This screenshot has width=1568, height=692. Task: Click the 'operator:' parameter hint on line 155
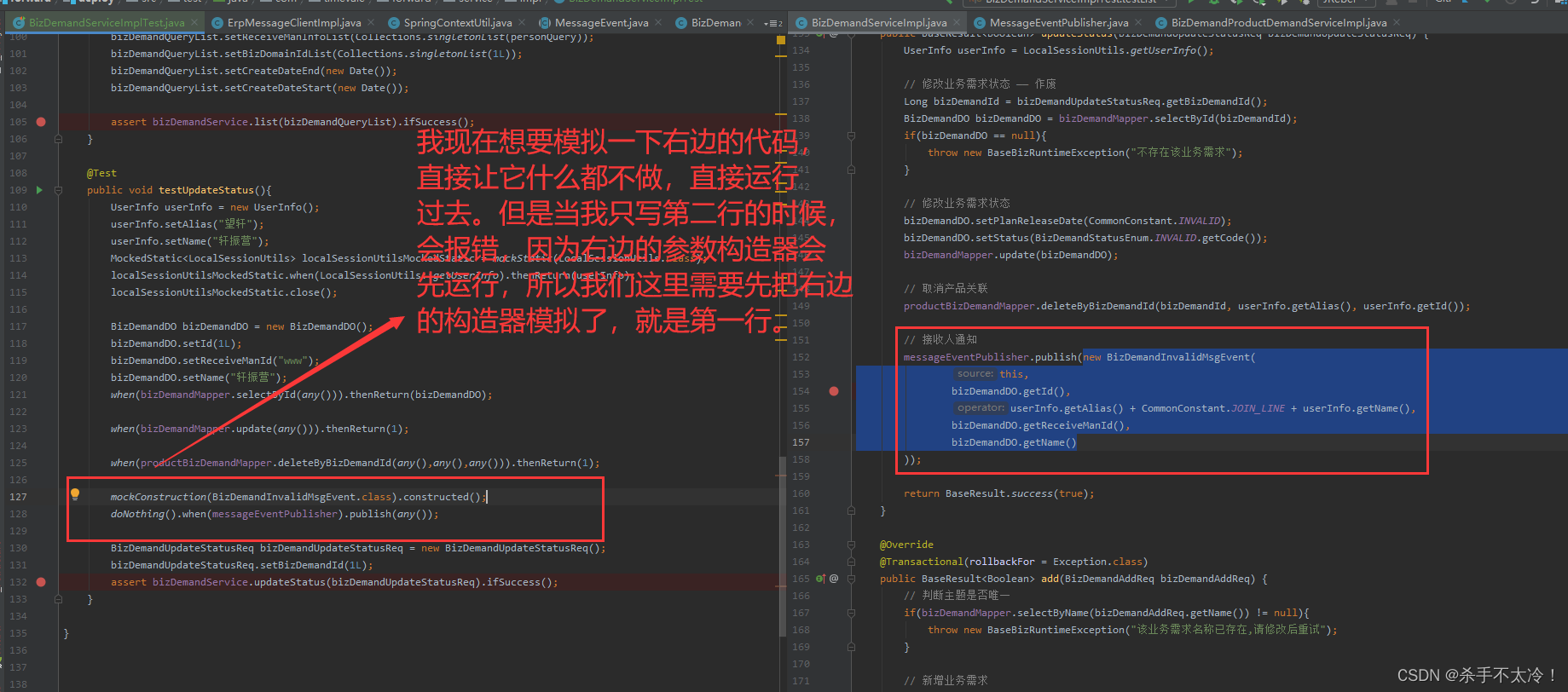tap(980, 408)
